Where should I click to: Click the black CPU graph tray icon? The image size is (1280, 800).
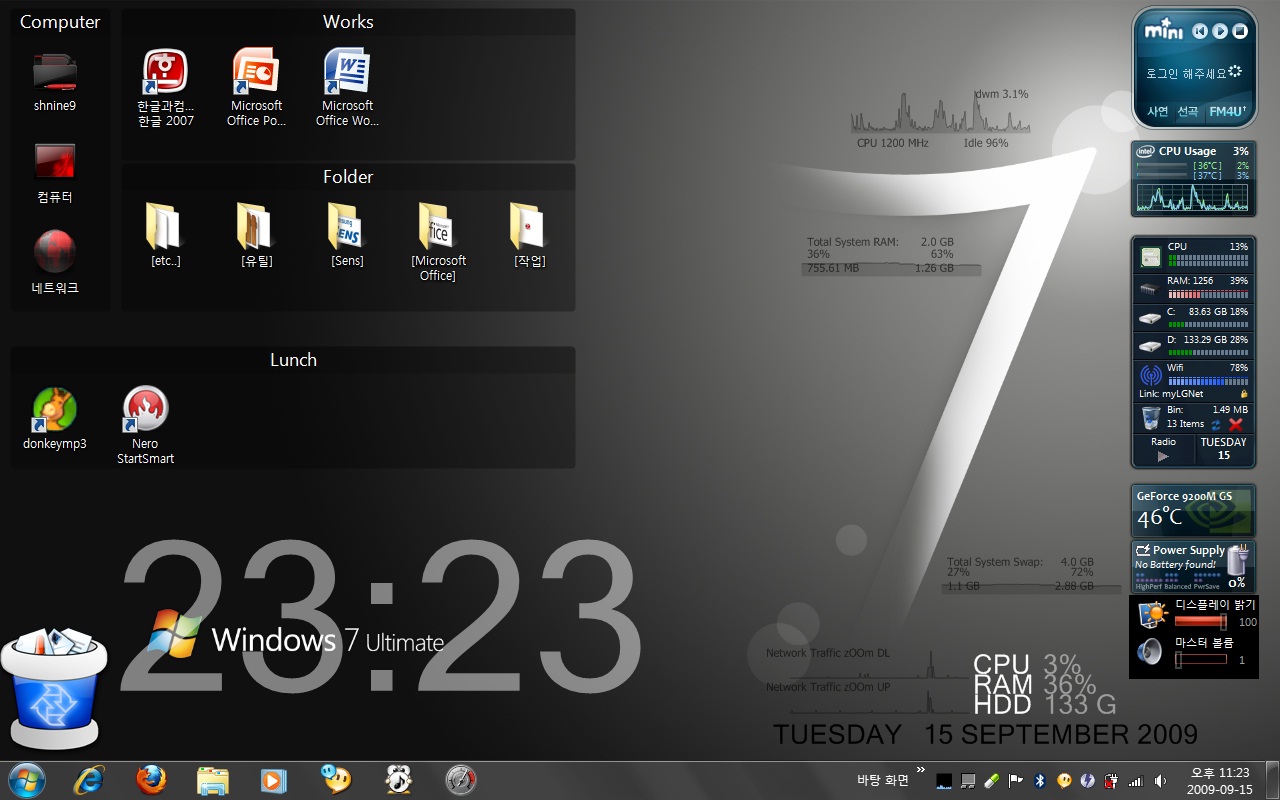[x=943, y=781]
